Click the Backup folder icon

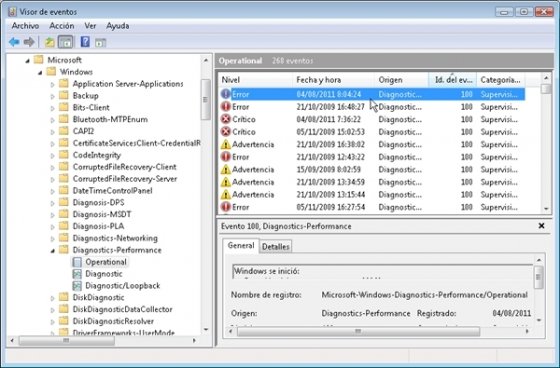(64, 95)
